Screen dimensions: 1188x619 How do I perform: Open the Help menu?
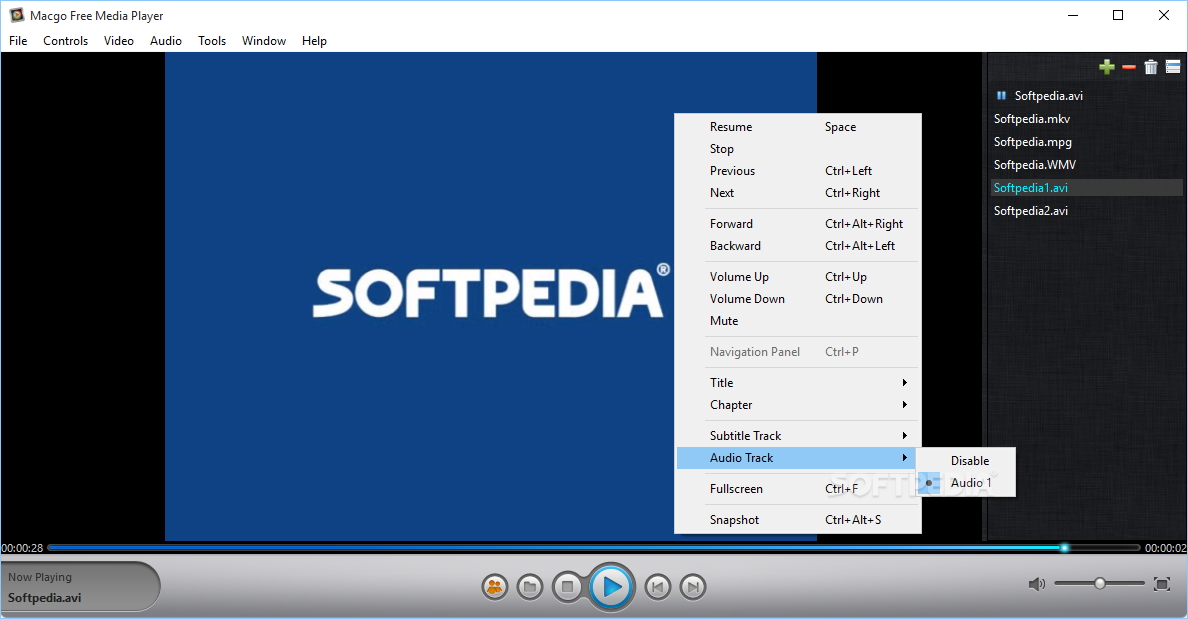pyautogui.click(x=314, y=41)
